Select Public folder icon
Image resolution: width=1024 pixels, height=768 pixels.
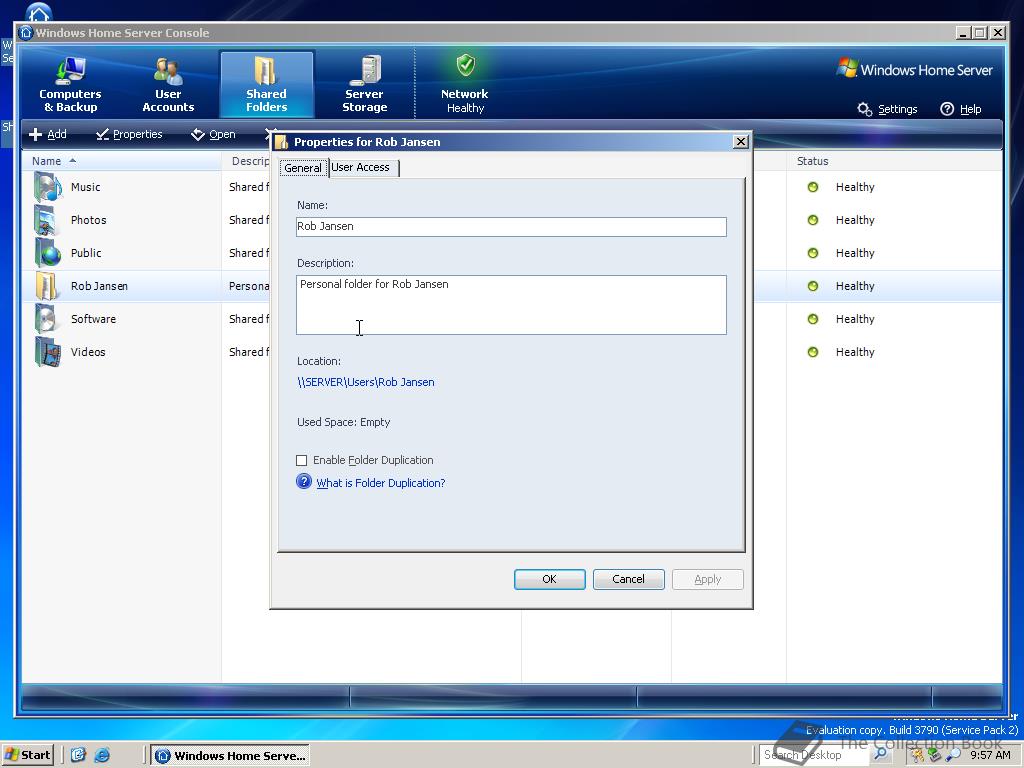(48, 253)
